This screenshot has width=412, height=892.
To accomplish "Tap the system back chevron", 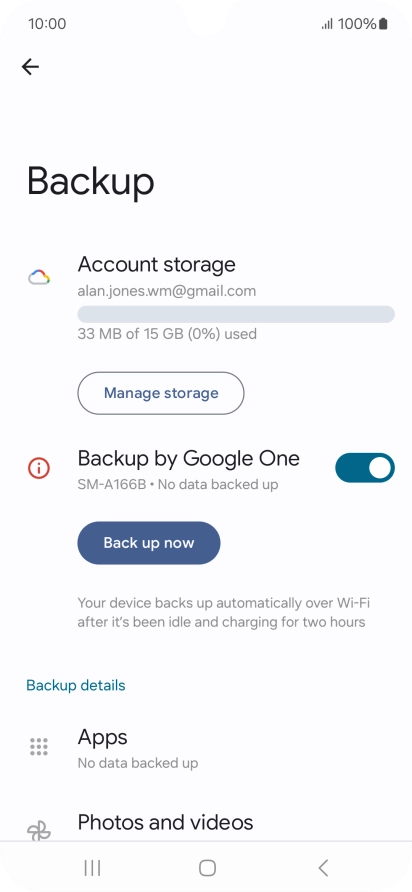I will pos(323,868).
